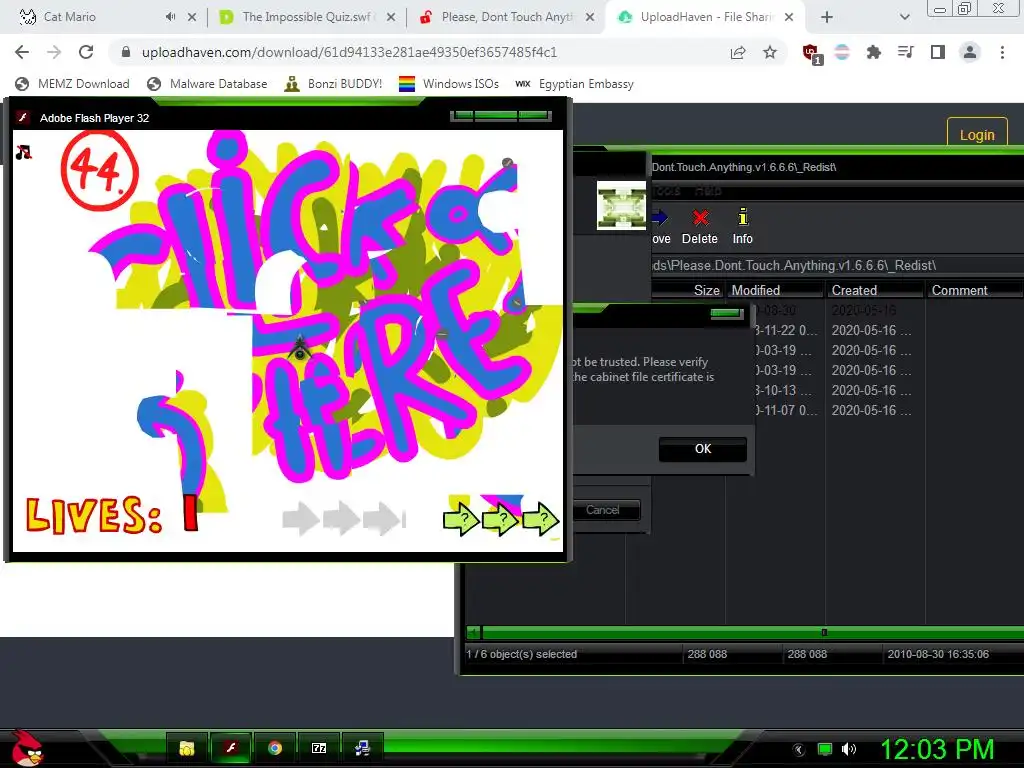Click the 12:03 PM taskbar clock
Screen dimensions: 1024x768
[x=937, y=749]
